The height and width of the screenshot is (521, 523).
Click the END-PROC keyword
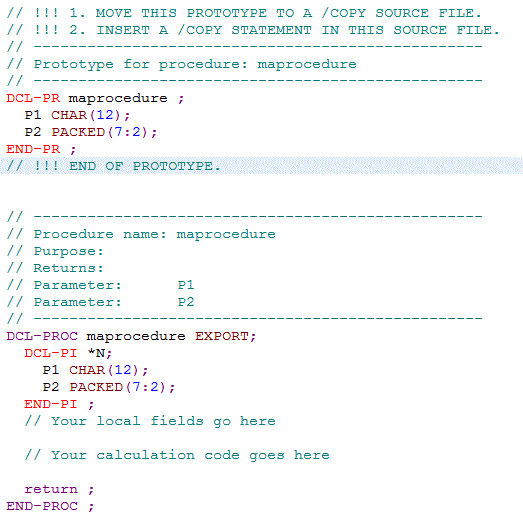coord(42,506)
